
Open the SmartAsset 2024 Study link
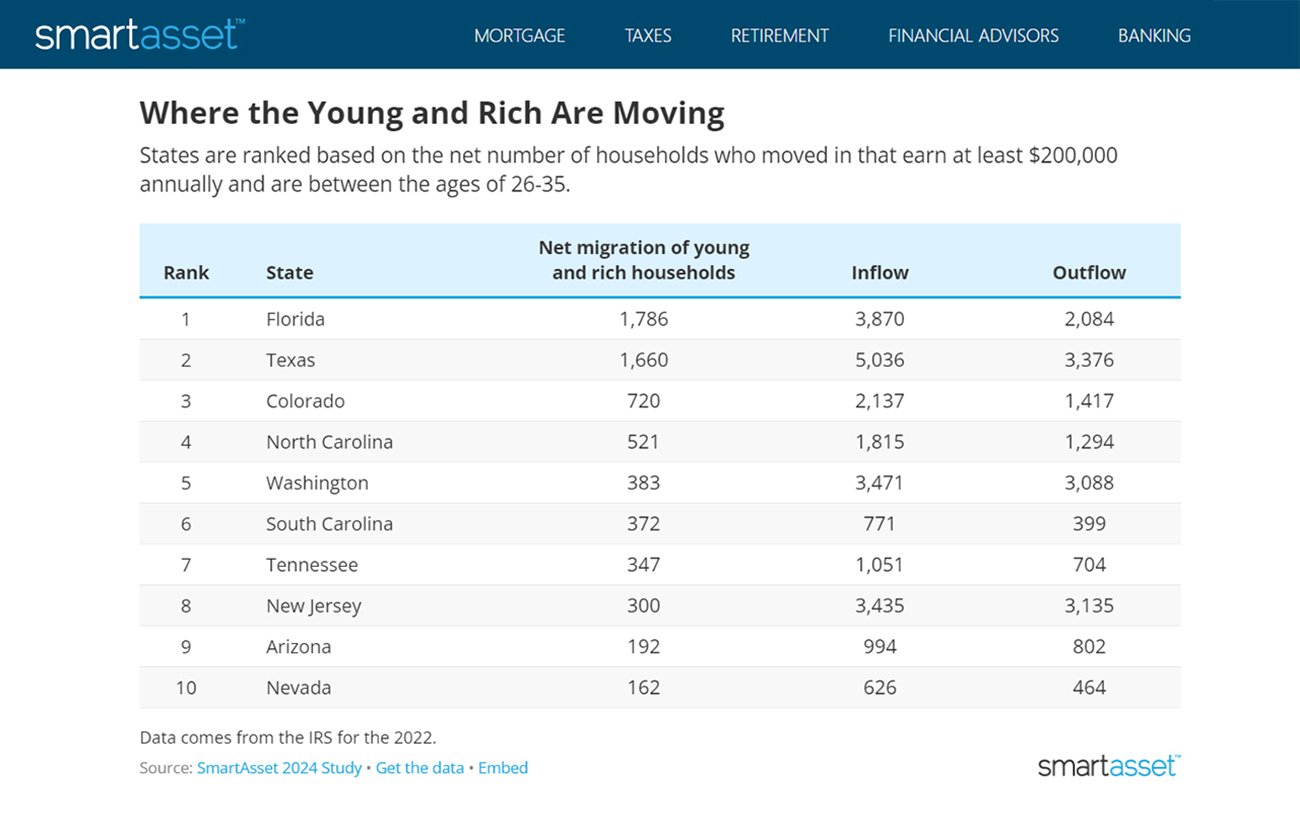click(x=279, y=768)
